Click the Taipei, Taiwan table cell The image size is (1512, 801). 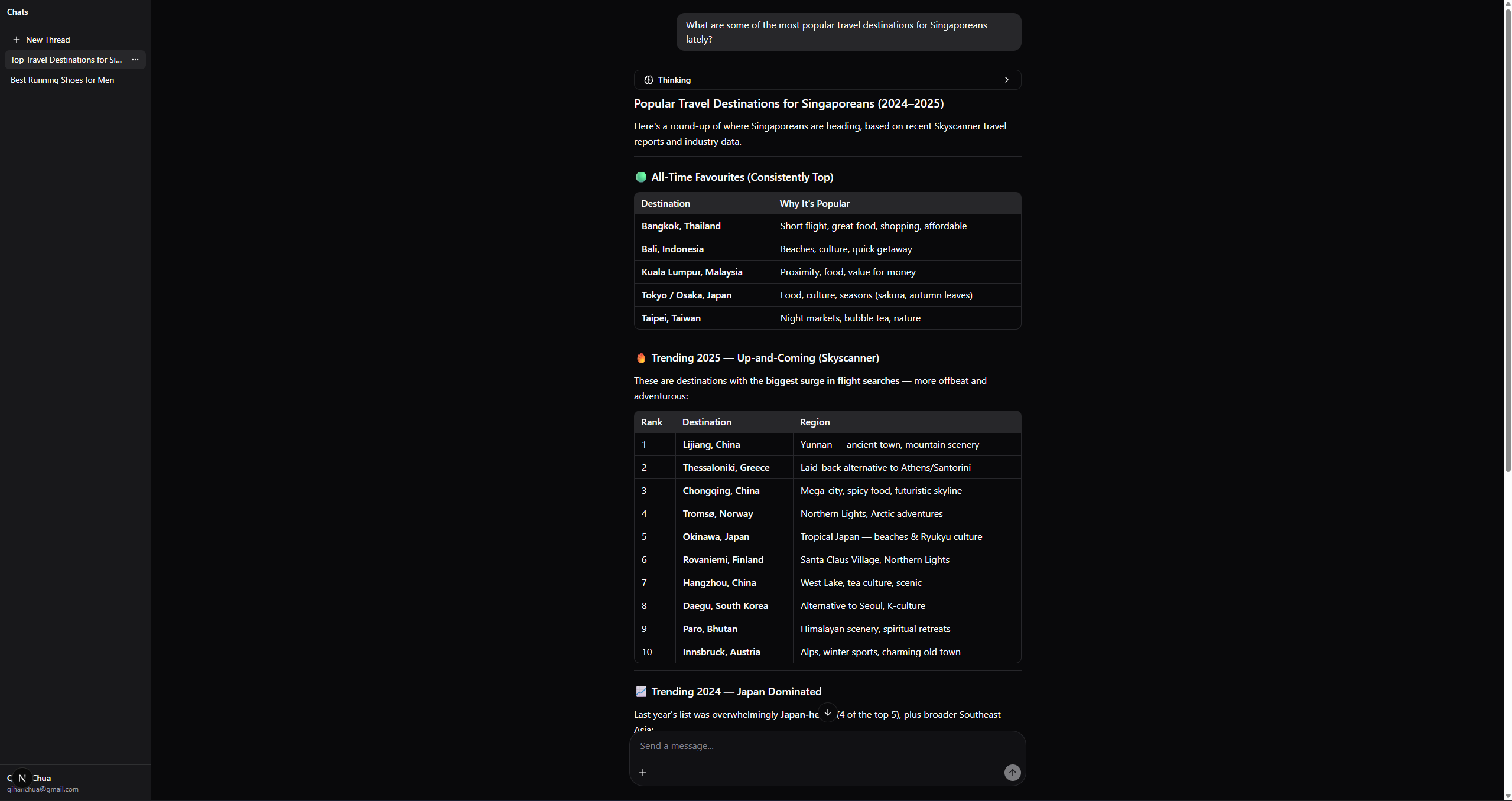703,318
